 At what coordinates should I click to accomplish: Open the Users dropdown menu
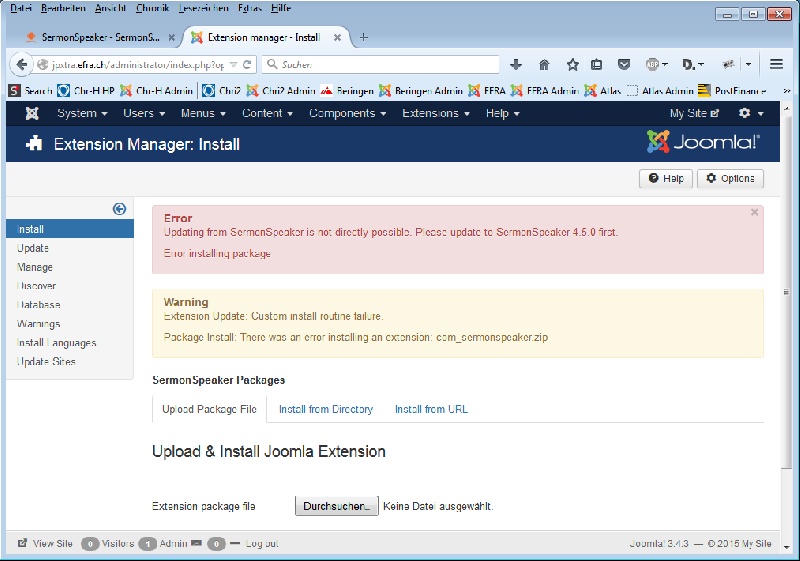coord(144,113)
